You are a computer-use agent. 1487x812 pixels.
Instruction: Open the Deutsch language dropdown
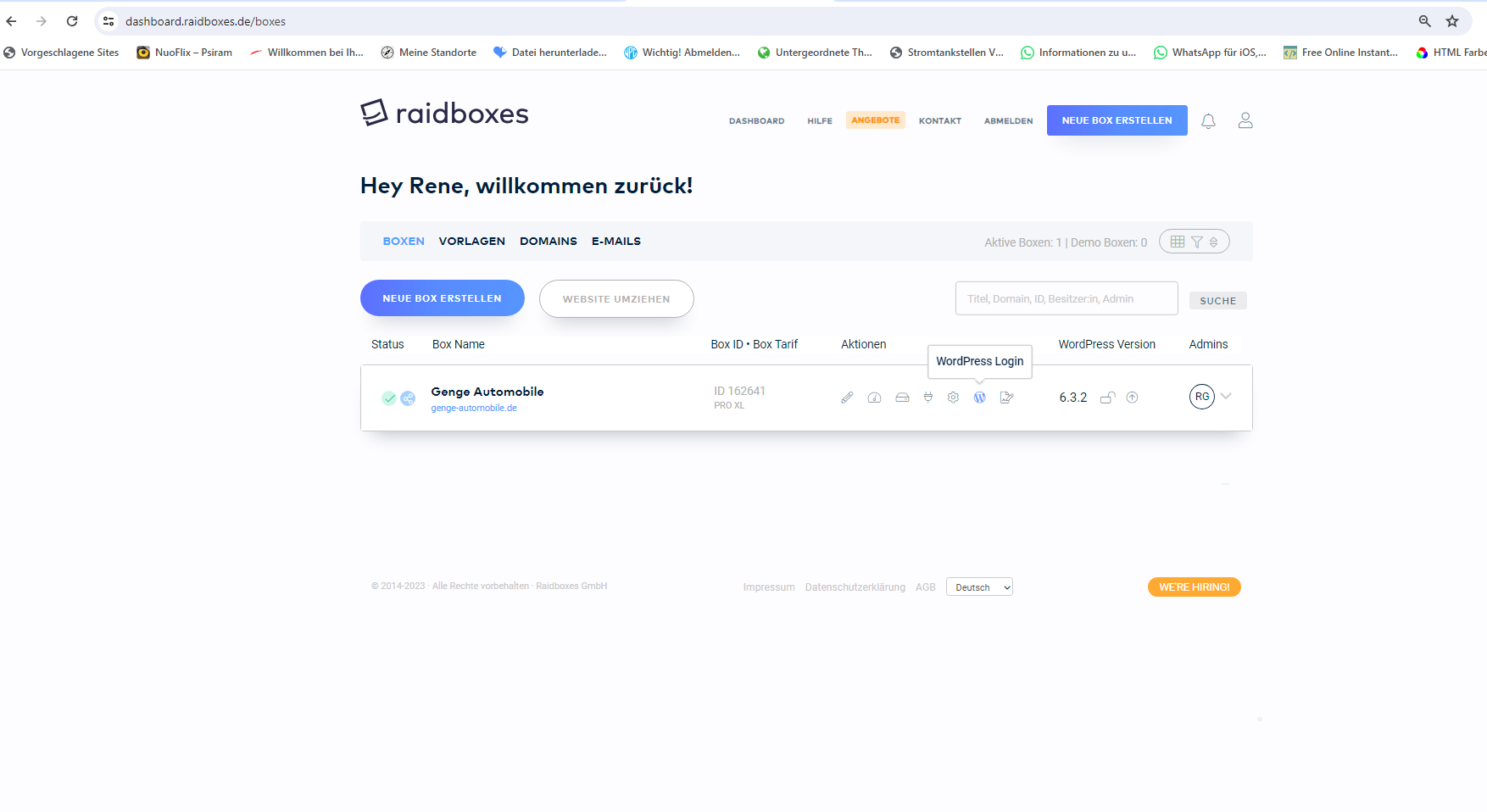(x=979, y=587)
